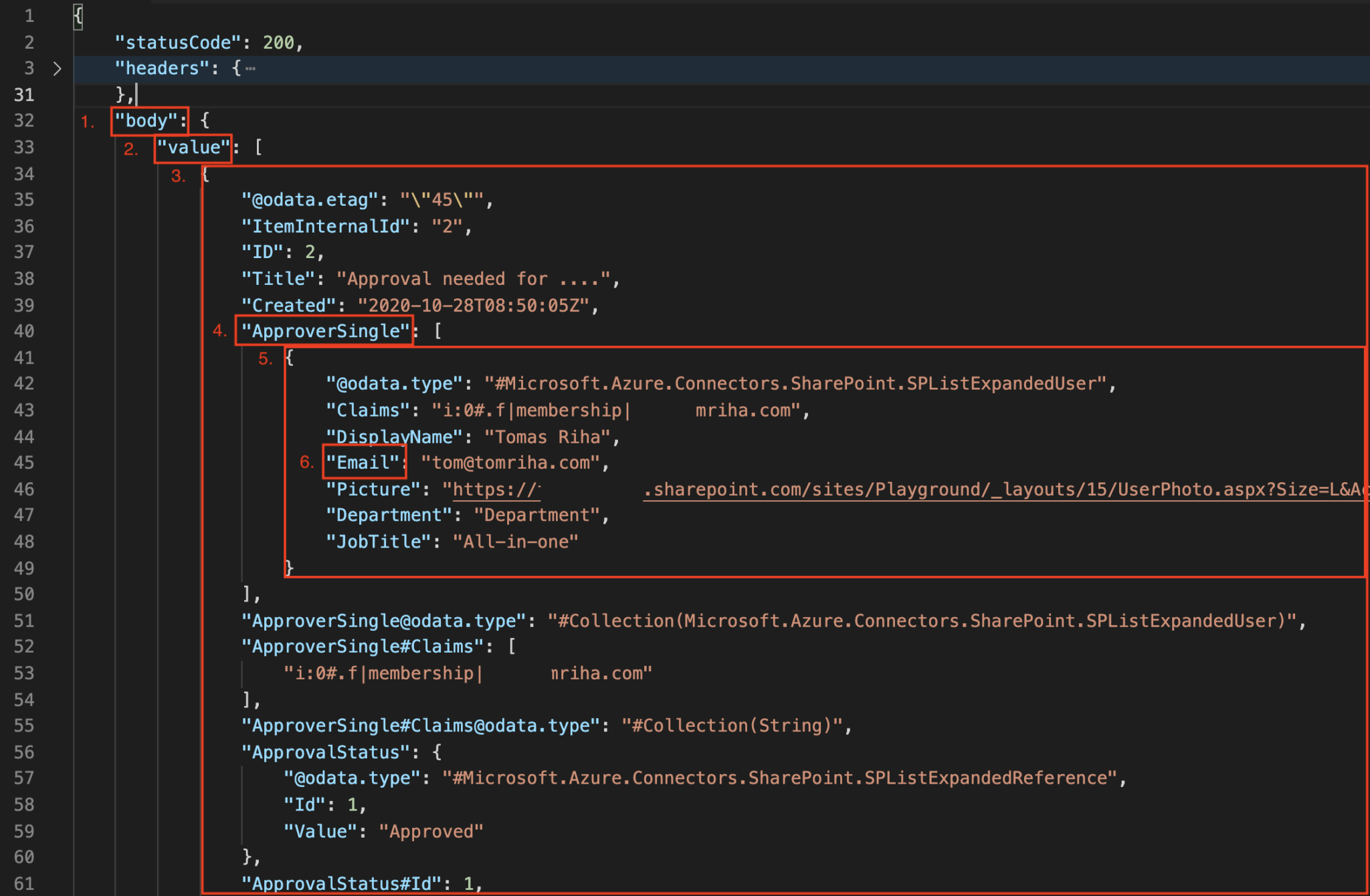Screen dimensions: 1370x896
Task: Click the "ApproverSingle" key on line 40
Action: (x=325, y=331)
